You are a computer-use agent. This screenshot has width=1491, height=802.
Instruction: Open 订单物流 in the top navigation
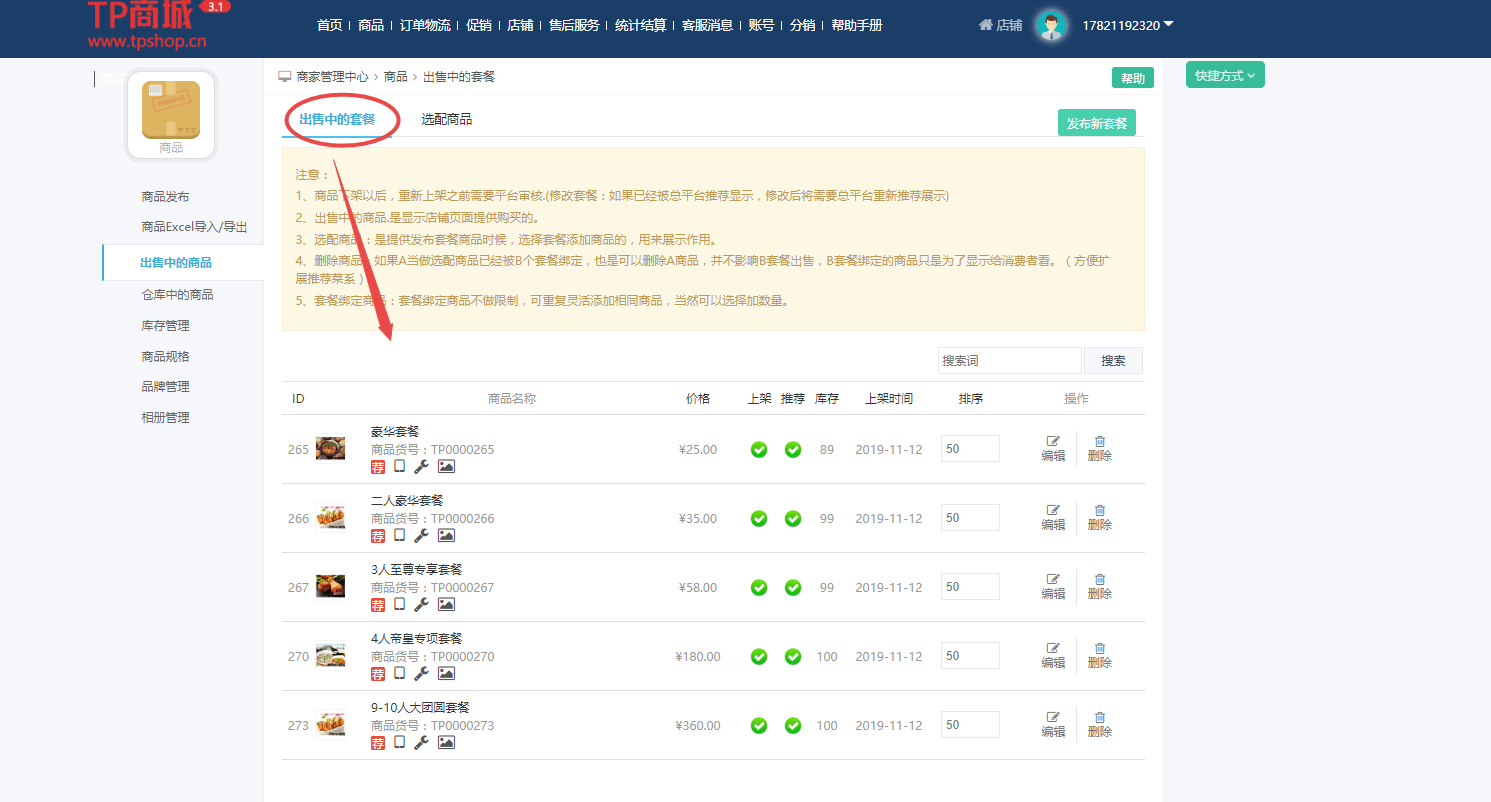(x=425, y=25)
